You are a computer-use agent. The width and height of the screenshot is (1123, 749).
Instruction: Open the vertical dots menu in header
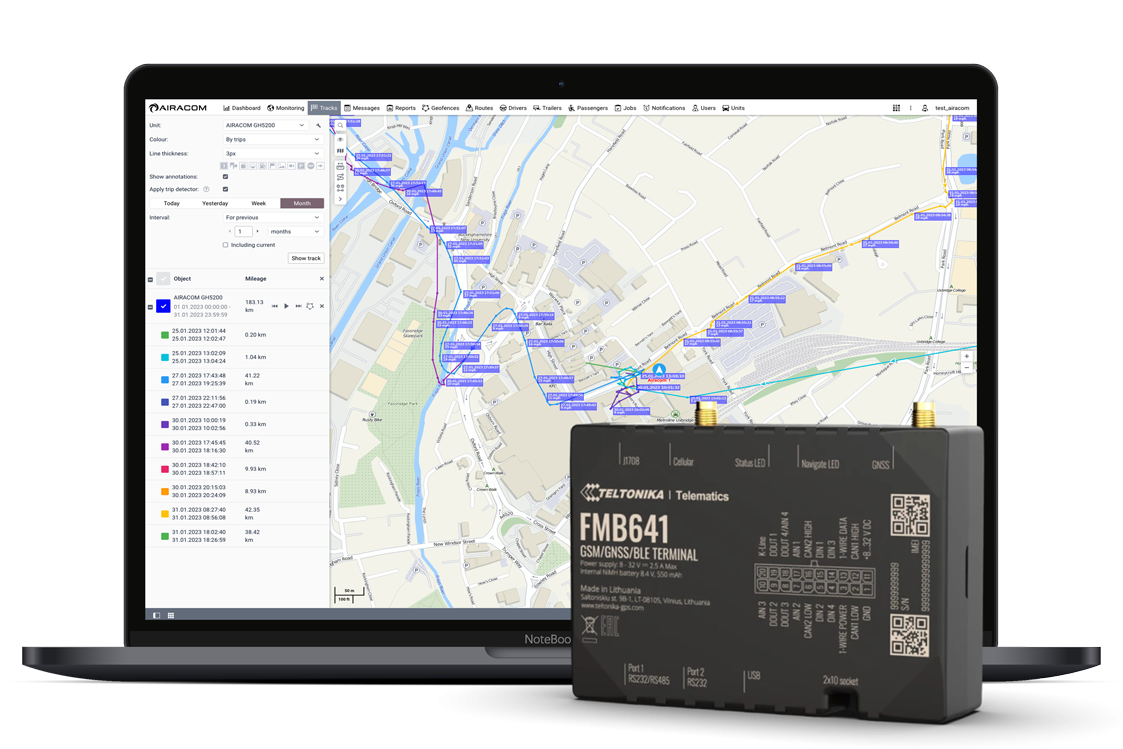(911, 108)
